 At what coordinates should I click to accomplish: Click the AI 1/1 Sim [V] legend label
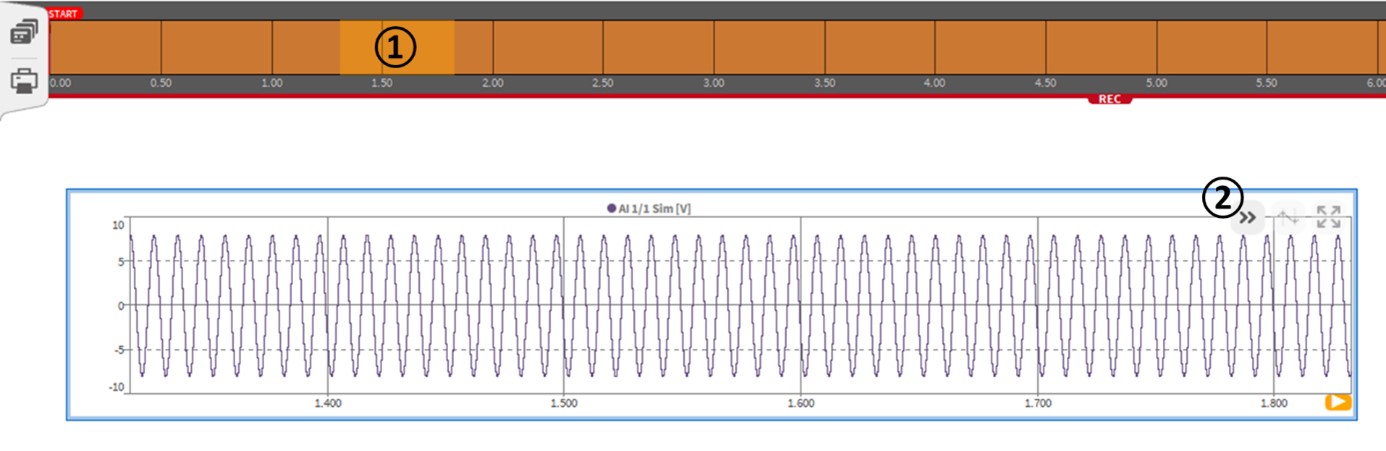(x=655, y=208)
